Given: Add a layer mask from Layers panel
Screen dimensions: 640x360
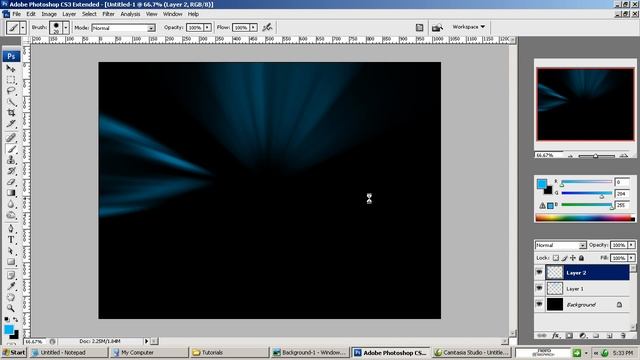Looking at the screenshot, I should 569,336.
